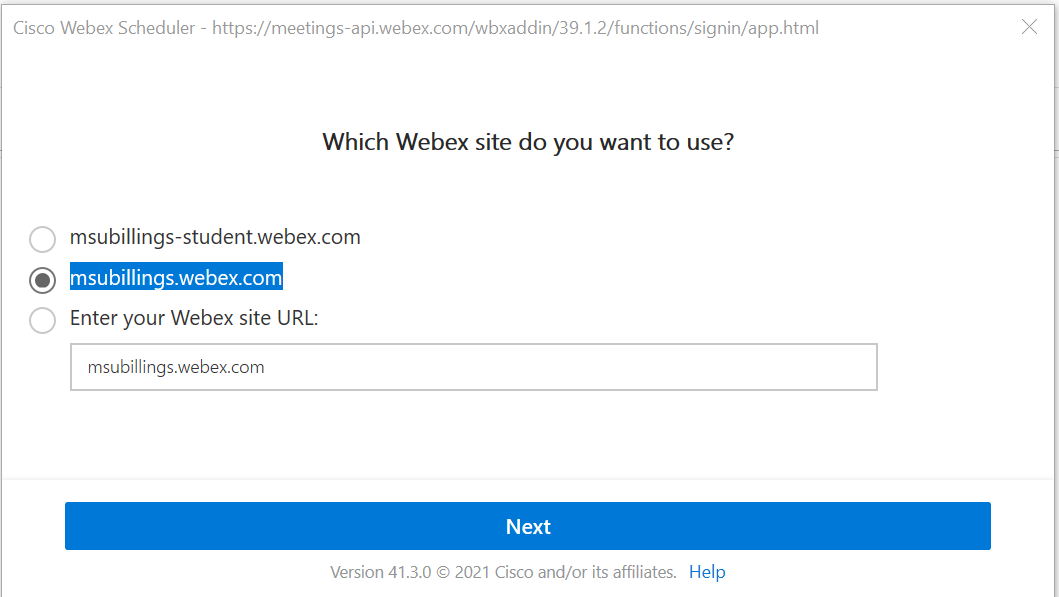Click "msubillings.webex.com" text inside the input box
1059x597 pixels.
[x=176, y=367]
